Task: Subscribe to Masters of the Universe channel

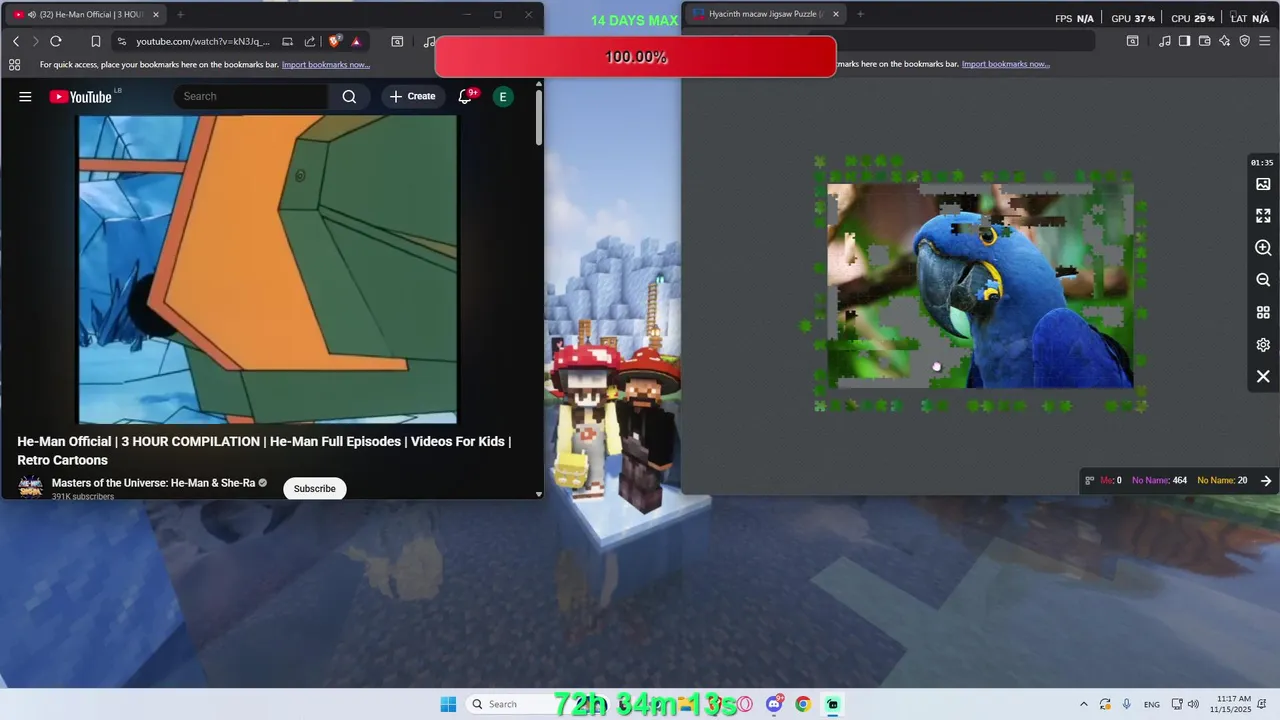Action: pyautogui.click(x=314, y=488)
